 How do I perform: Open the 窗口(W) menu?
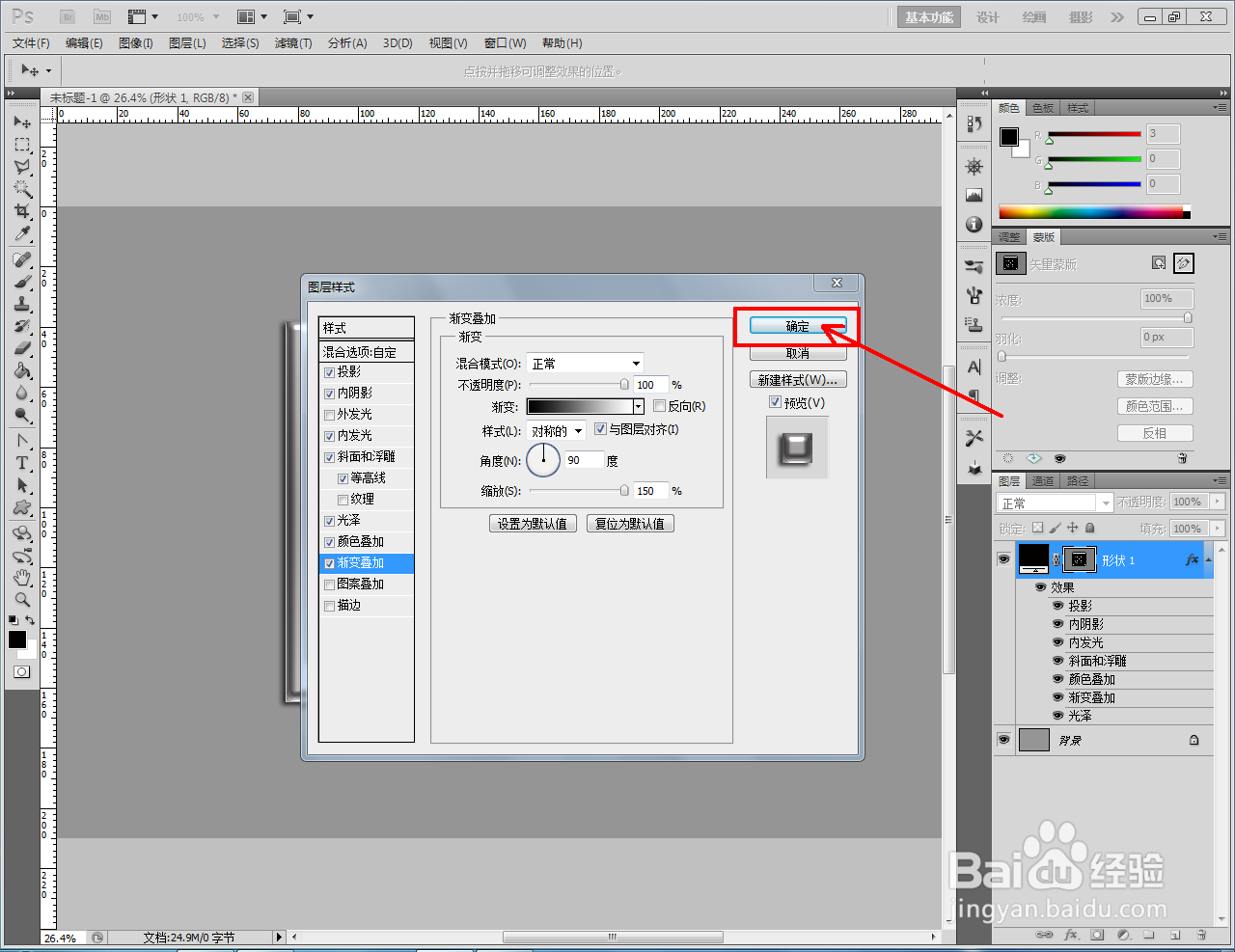[x=505, y=43]
